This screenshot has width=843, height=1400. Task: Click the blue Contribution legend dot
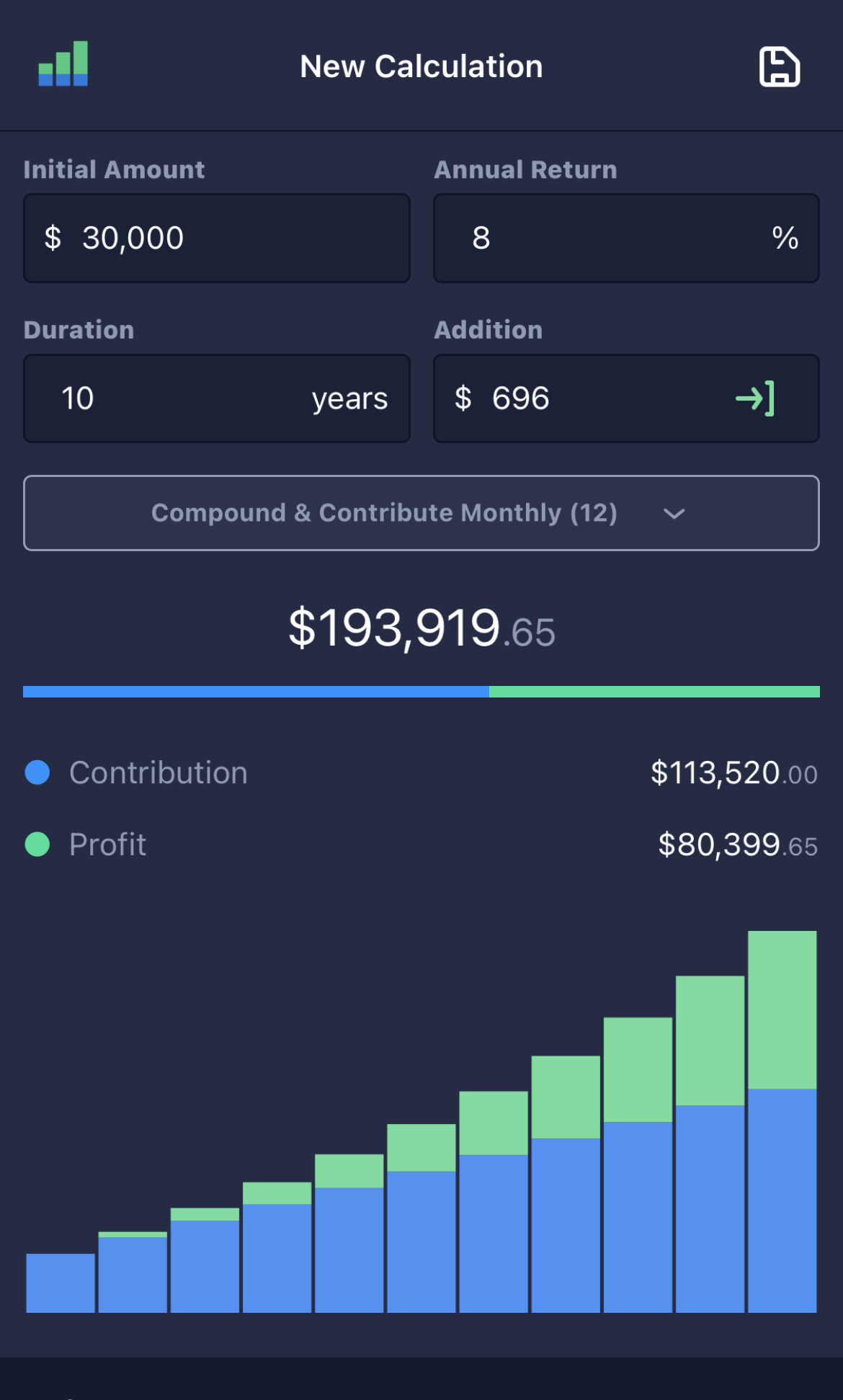point(37,772)
